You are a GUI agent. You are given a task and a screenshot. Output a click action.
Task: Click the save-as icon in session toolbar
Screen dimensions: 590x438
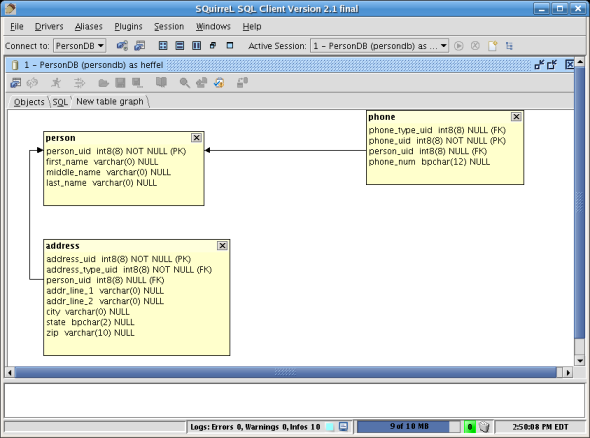coord(137,83)
